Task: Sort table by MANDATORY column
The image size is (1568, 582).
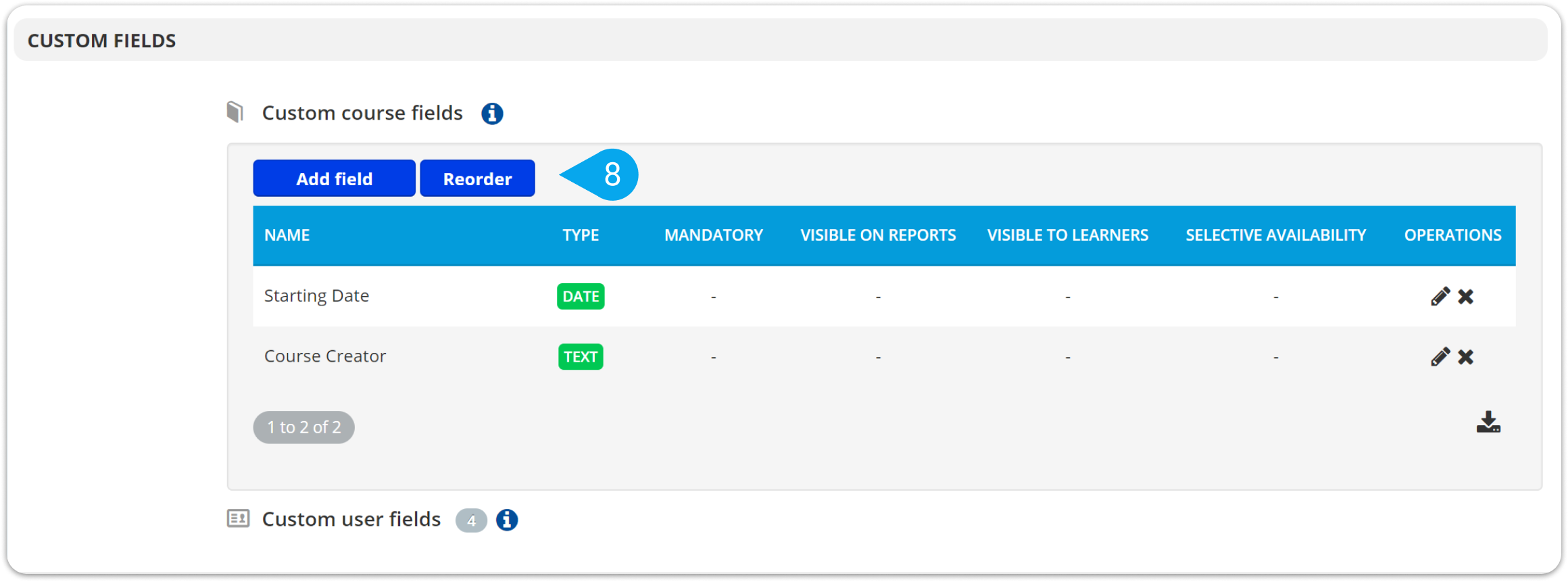Action: 714,235
